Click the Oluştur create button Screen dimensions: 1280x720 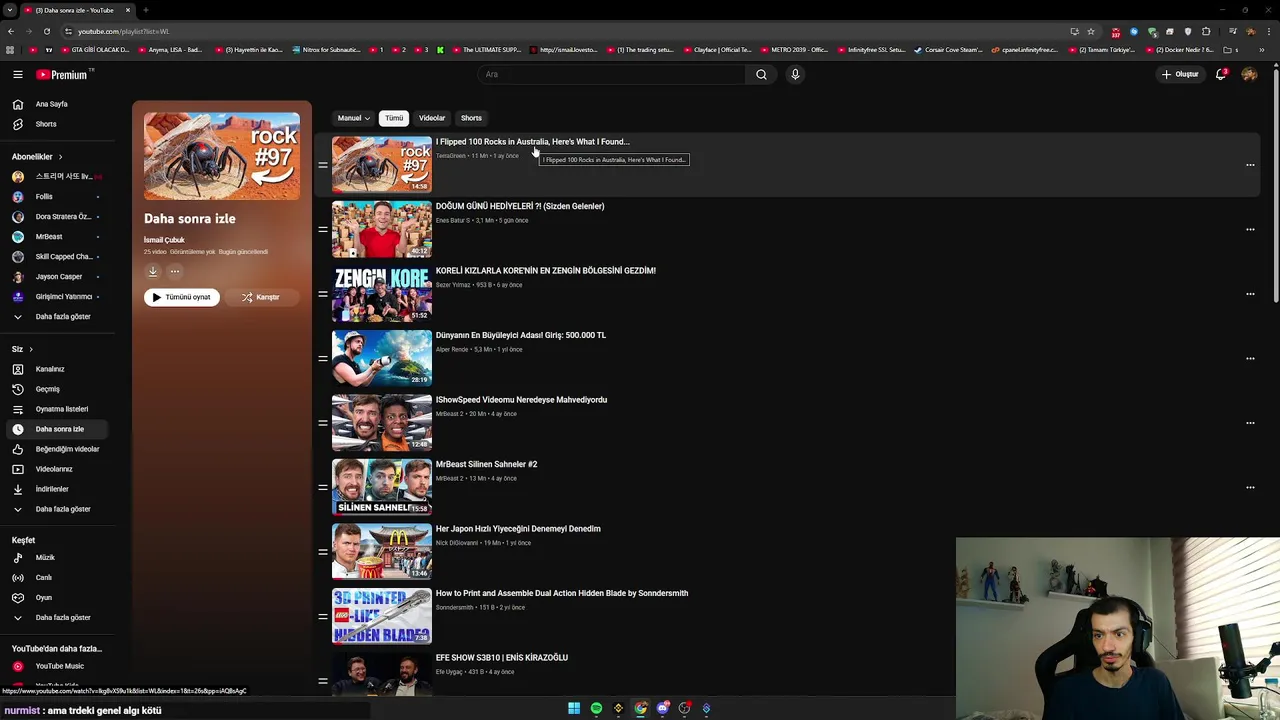(x=1180, y=74)
